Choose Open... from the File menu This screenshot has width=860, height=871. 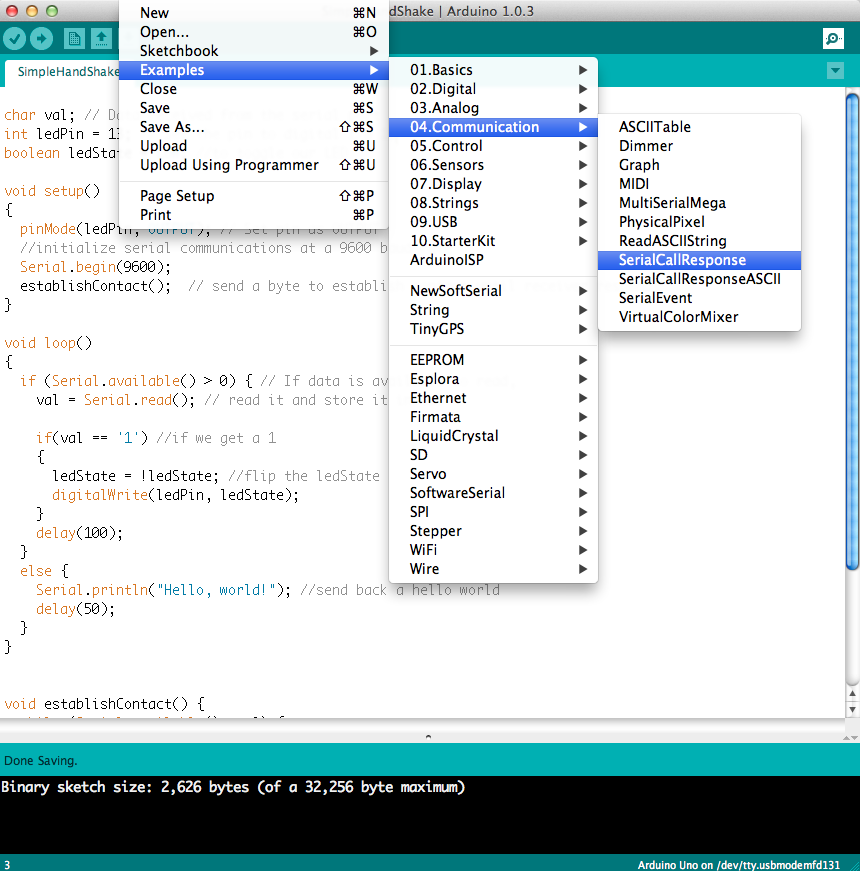(x=254, y=32)
